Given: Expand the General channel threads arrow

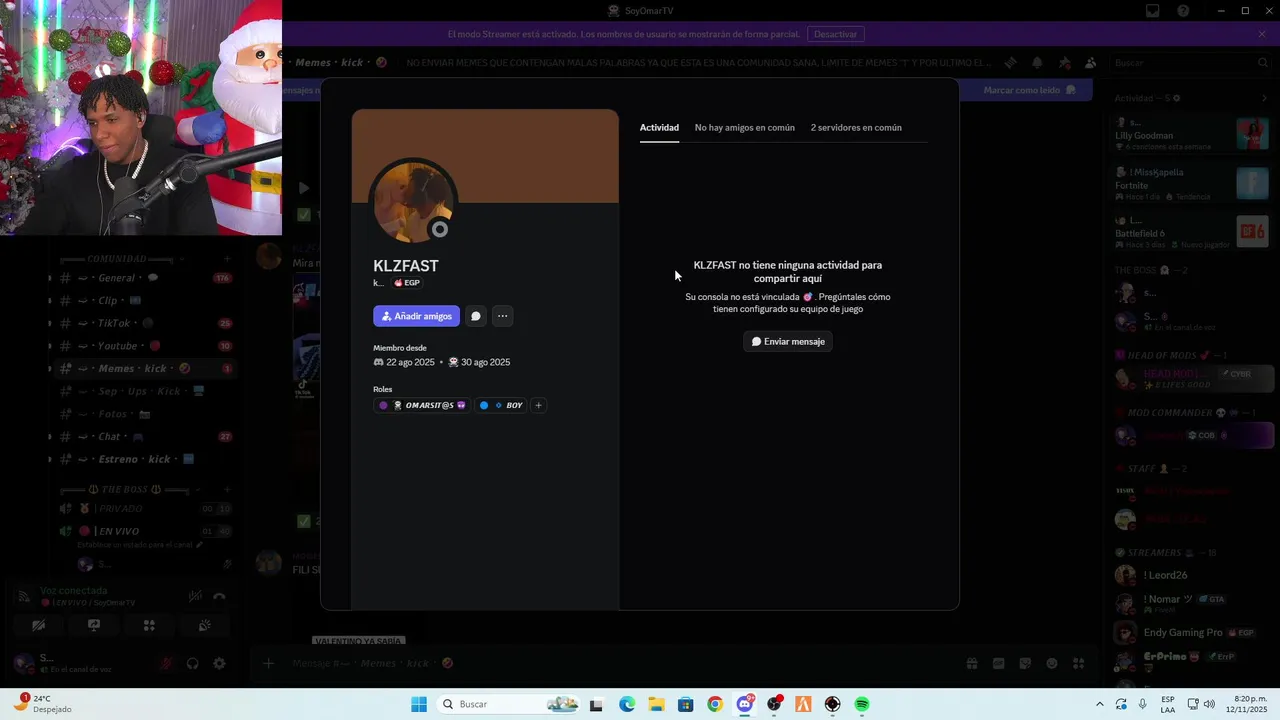Looking at the screenshot, I should coord(50,278).
